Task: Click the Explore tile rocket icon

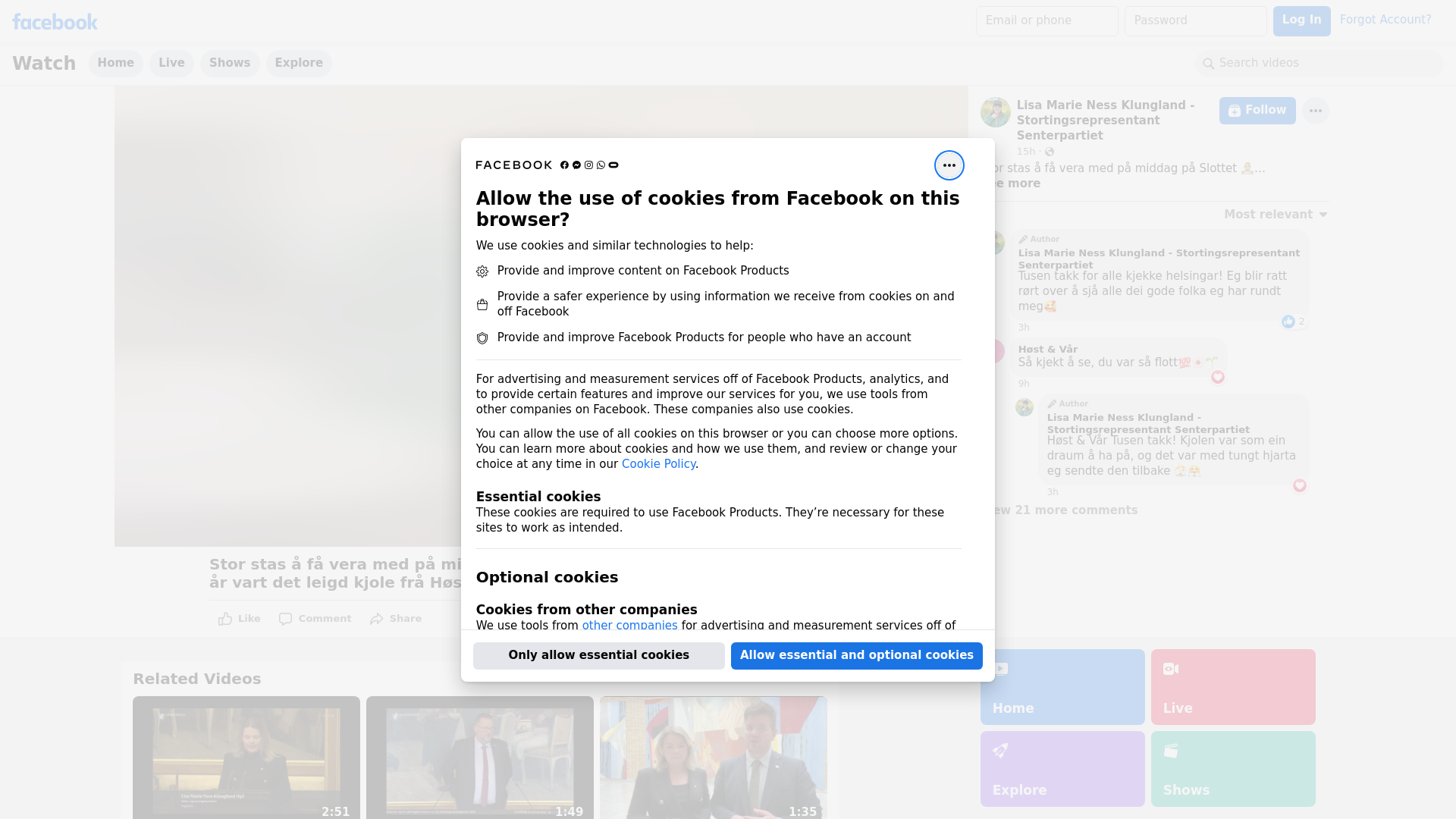Action: coord(1001,751)
